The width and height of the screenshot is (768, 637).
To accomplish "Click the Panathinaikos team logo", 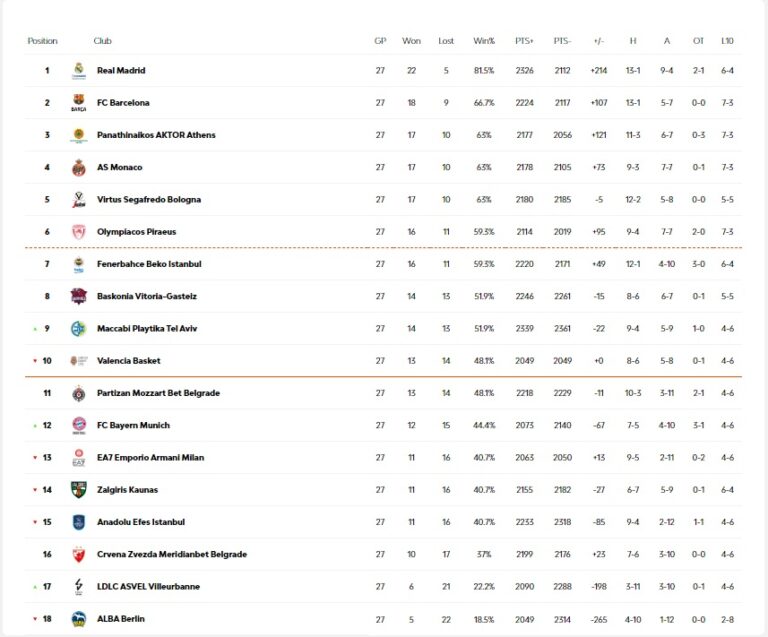I will [x=79, y=135].
